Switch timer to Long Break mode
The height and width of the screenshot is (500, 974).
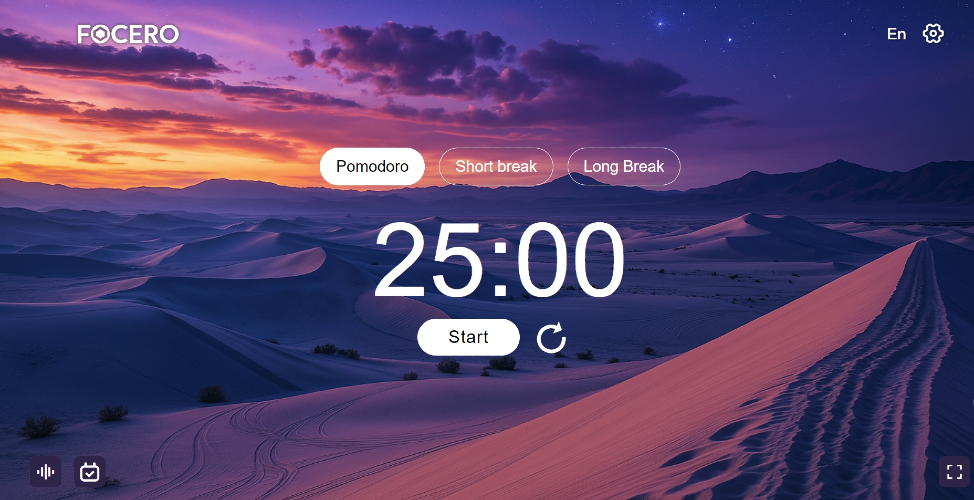(624, 166)
